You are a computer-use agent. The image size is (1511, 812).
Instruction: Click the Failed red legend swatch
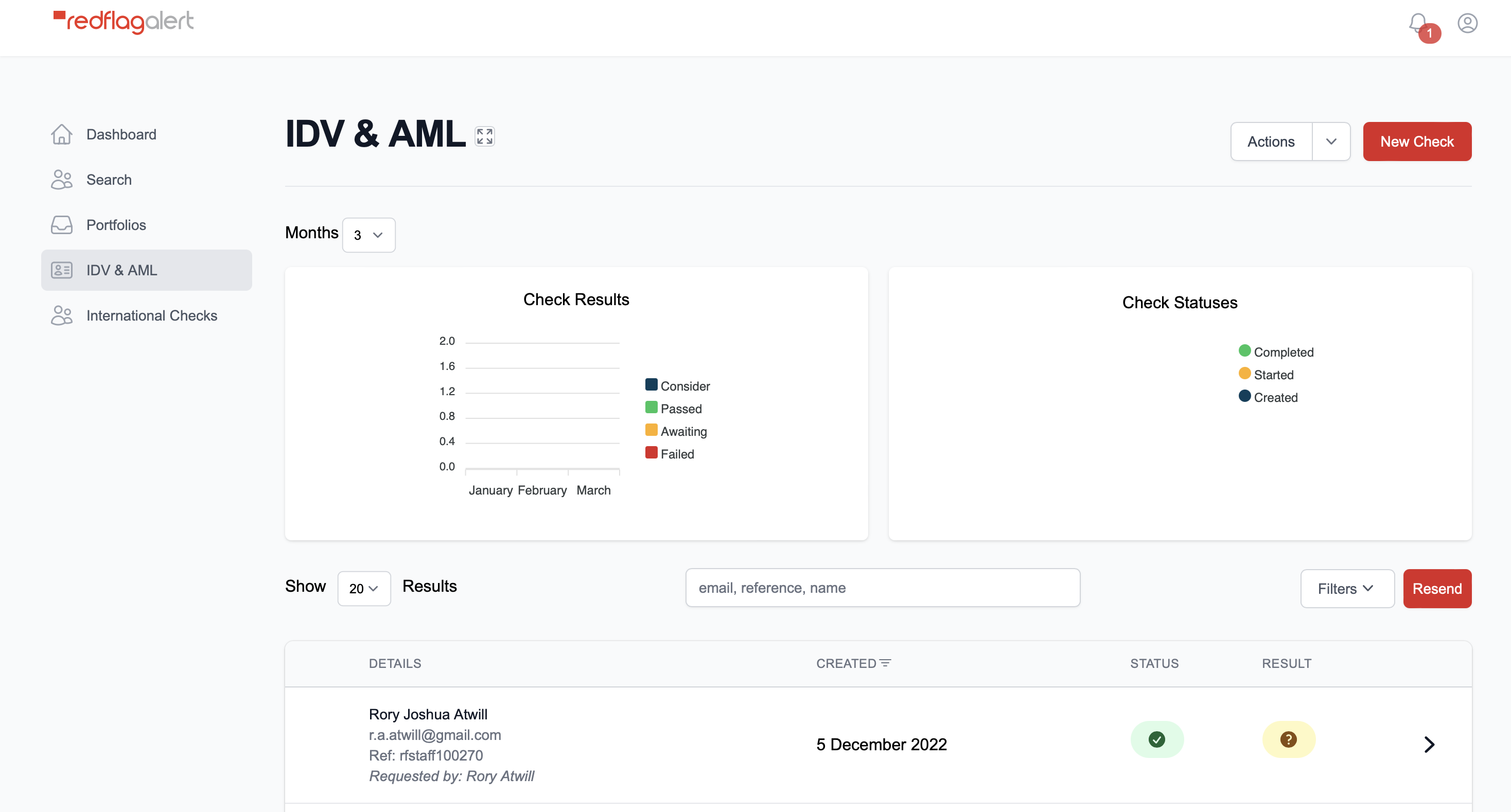[651, 453]
